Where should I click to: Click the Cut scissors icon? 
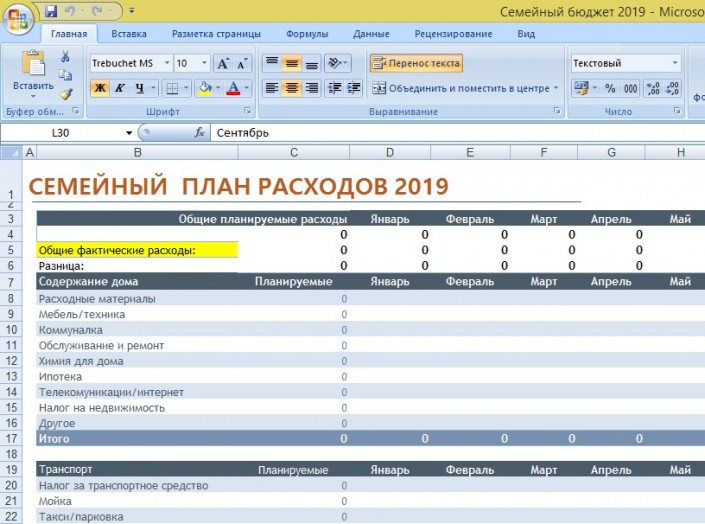[x=66, y=58]
